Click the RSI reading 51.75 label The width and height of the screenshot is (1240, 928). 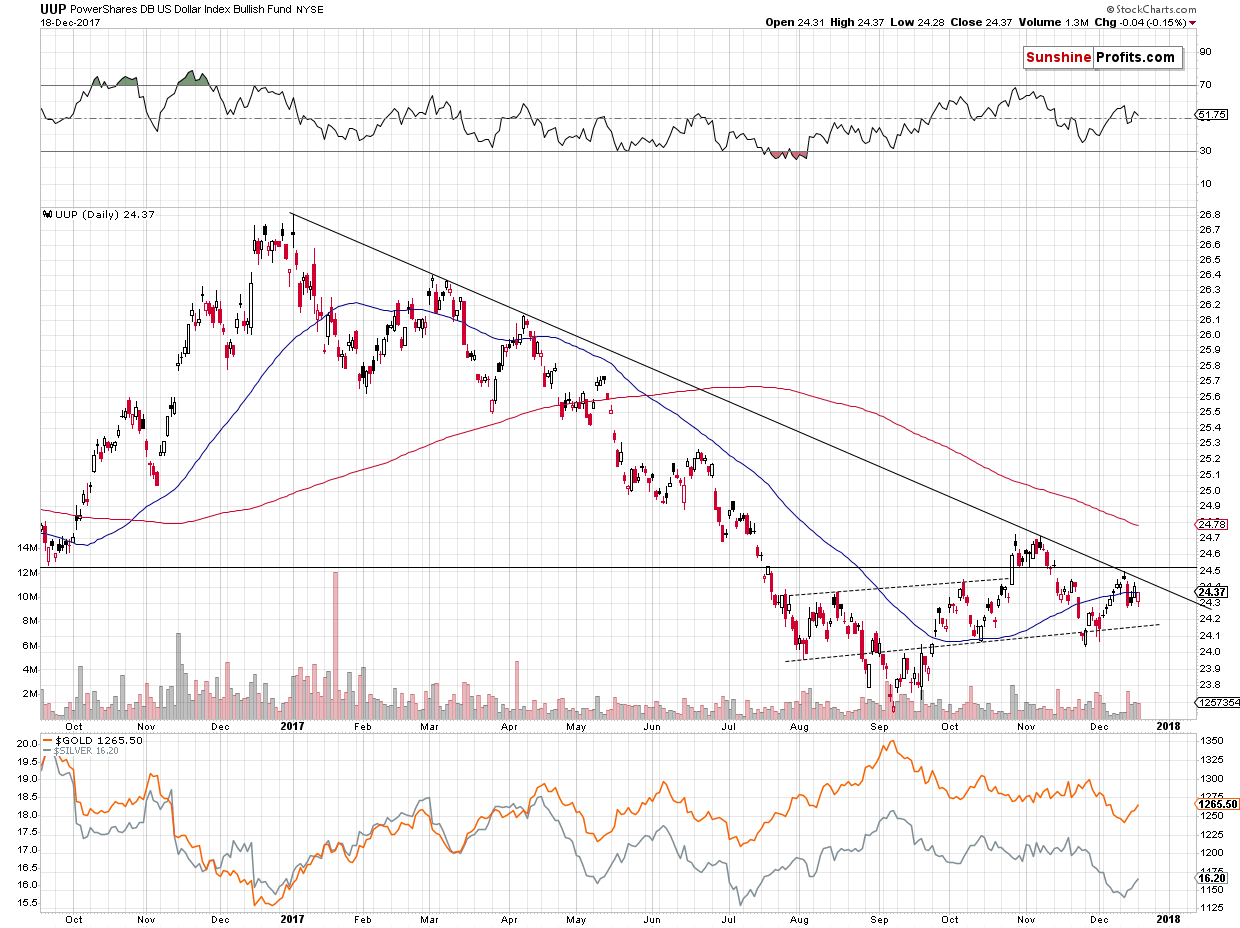1213,116
